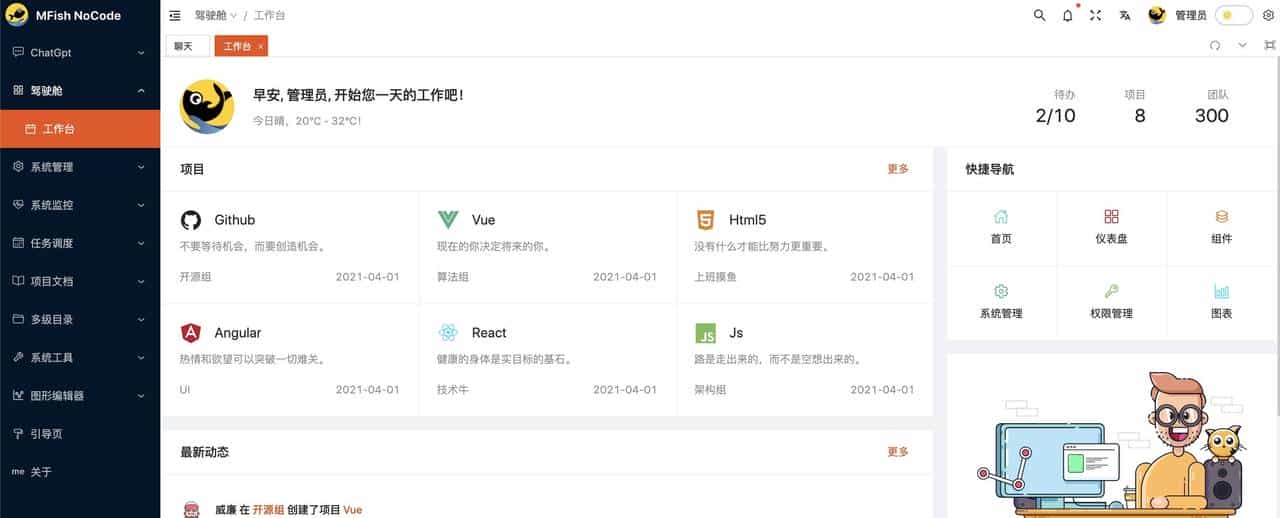
Task: Click the MFish NoCode logo icon
Action: 17,15
